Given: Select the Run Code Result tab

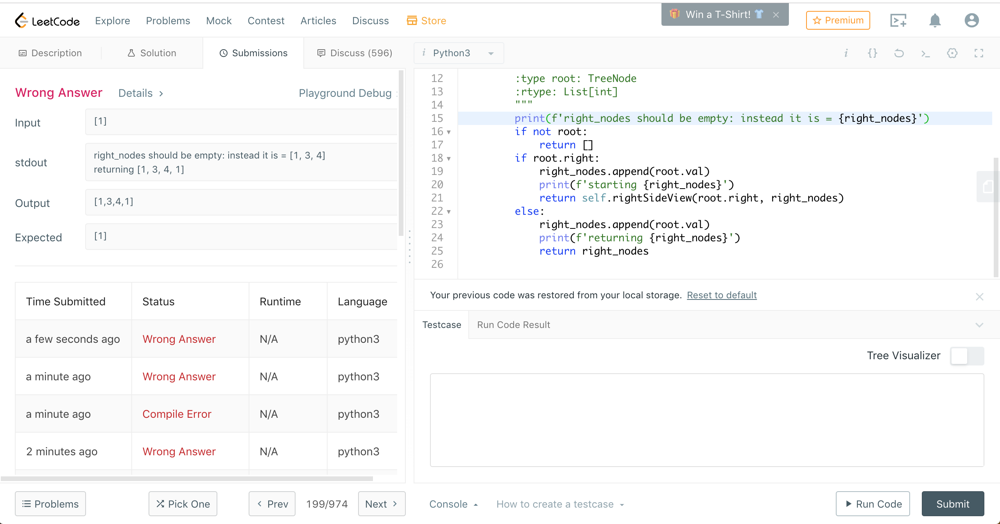Looking at the screenshot, I should tap(513, 324).
